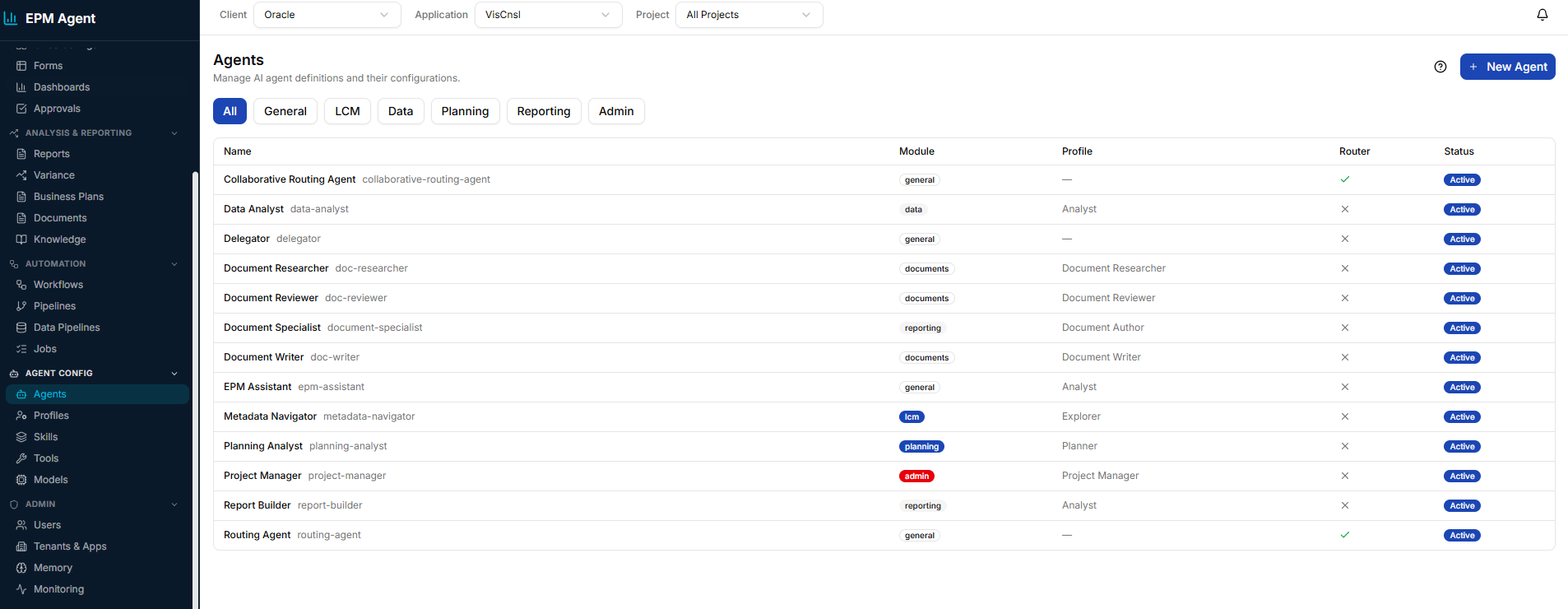Click the Profiles sidebar icon

(21, 416)
